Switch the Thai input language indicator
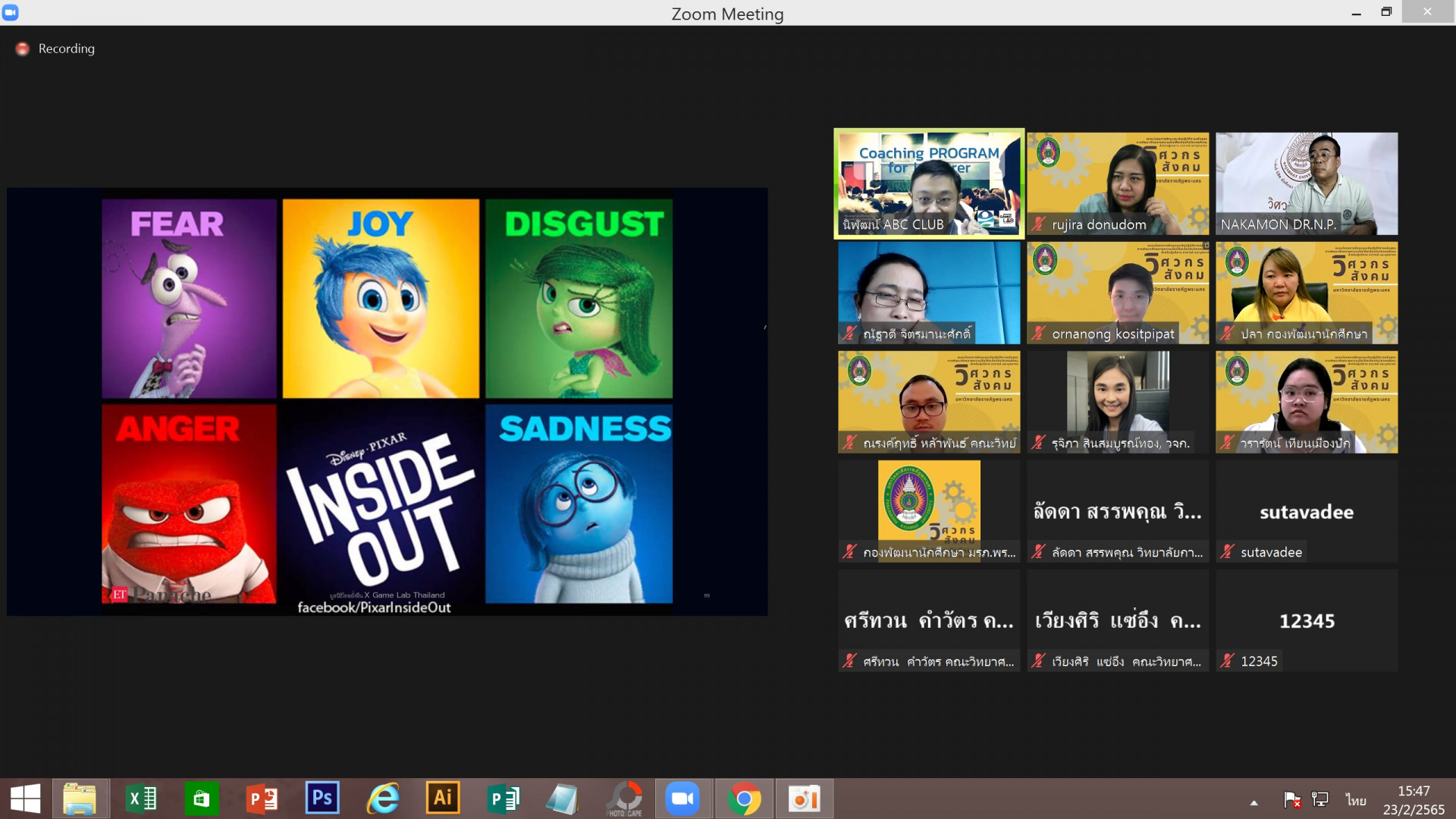 point(1356,800)
